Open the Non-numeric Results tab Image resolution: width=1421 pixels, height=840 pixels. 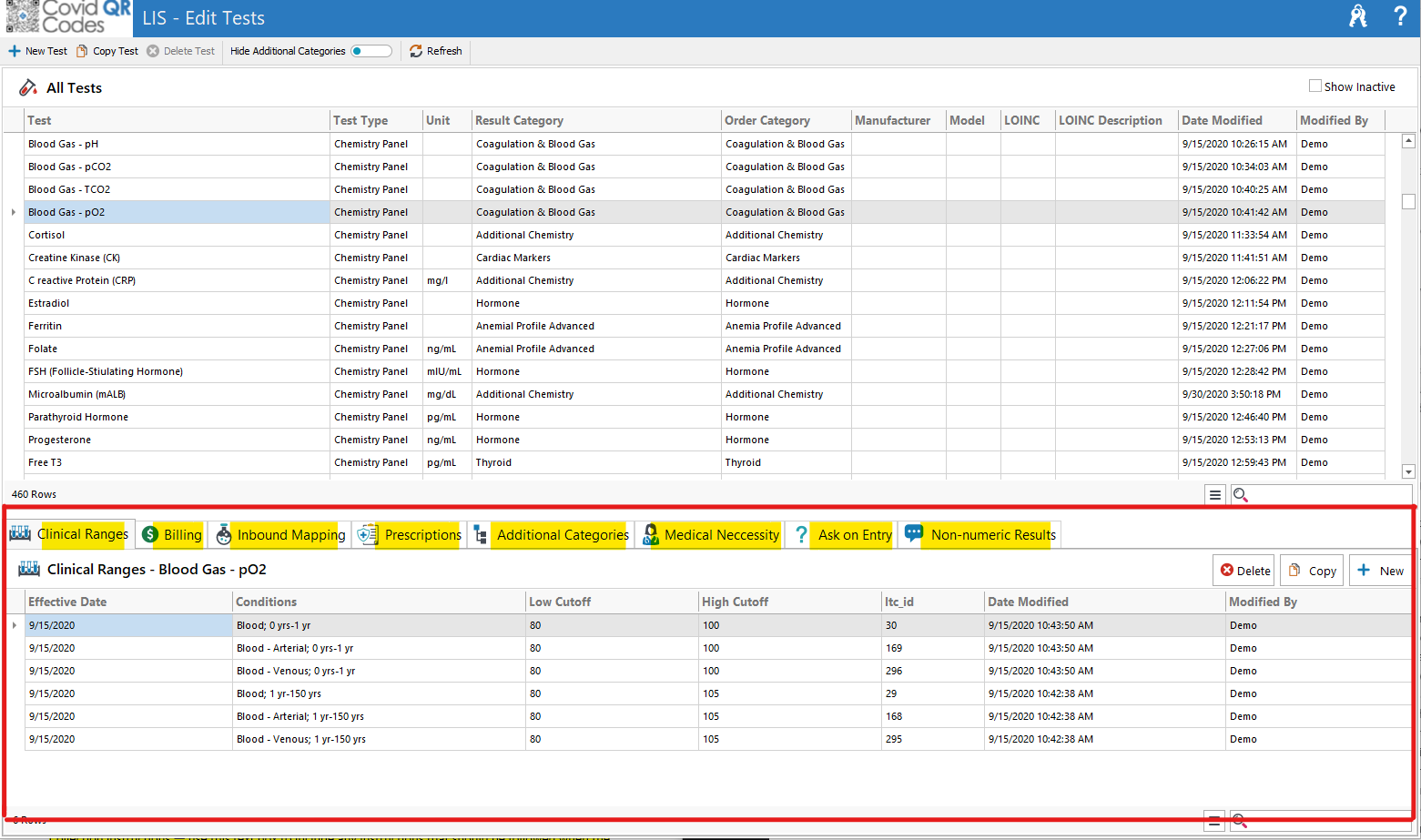click(x=980, y=535)
